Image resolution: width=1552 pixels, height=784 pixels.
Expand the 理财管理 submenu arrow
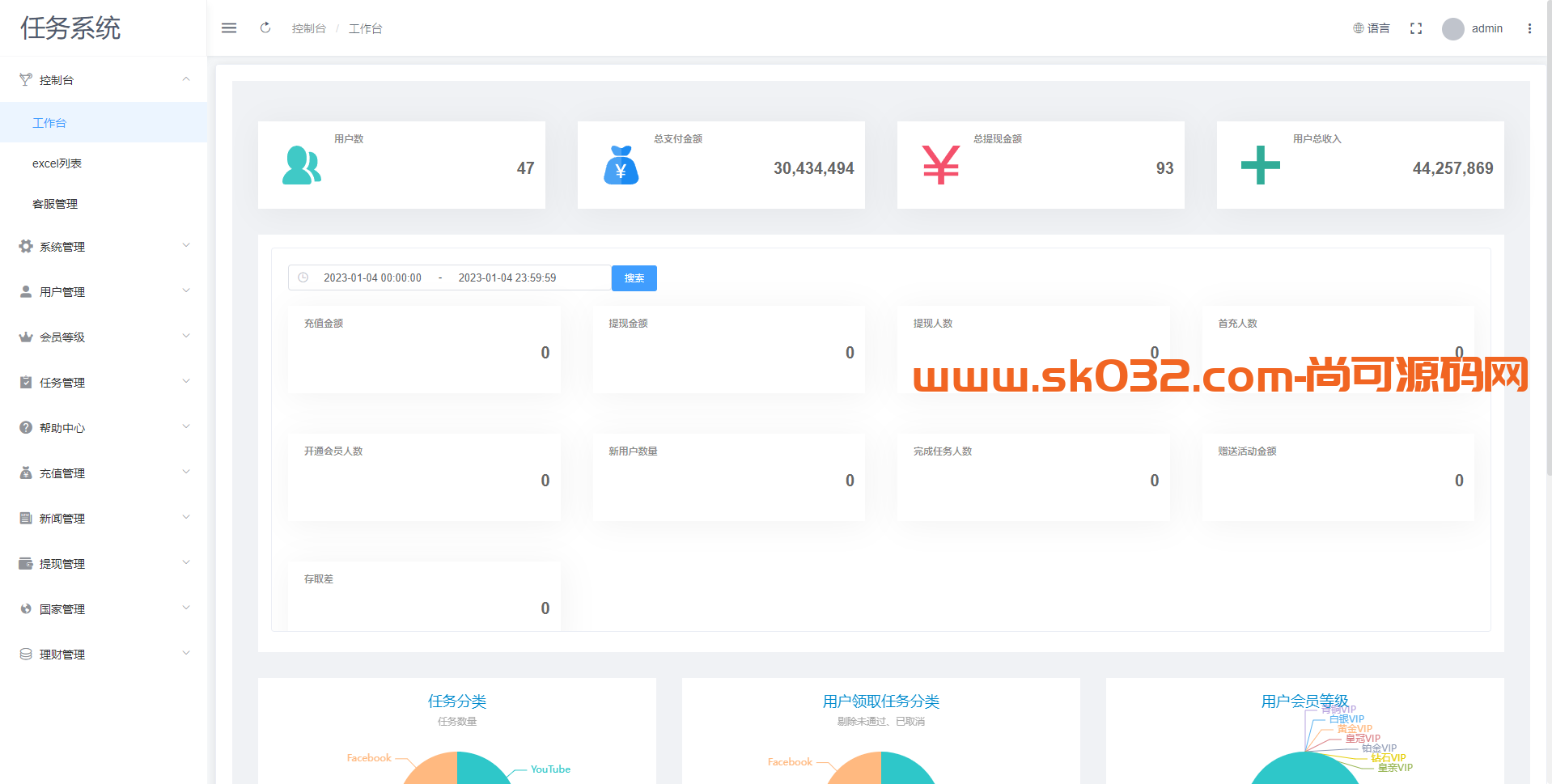[186, 653]
